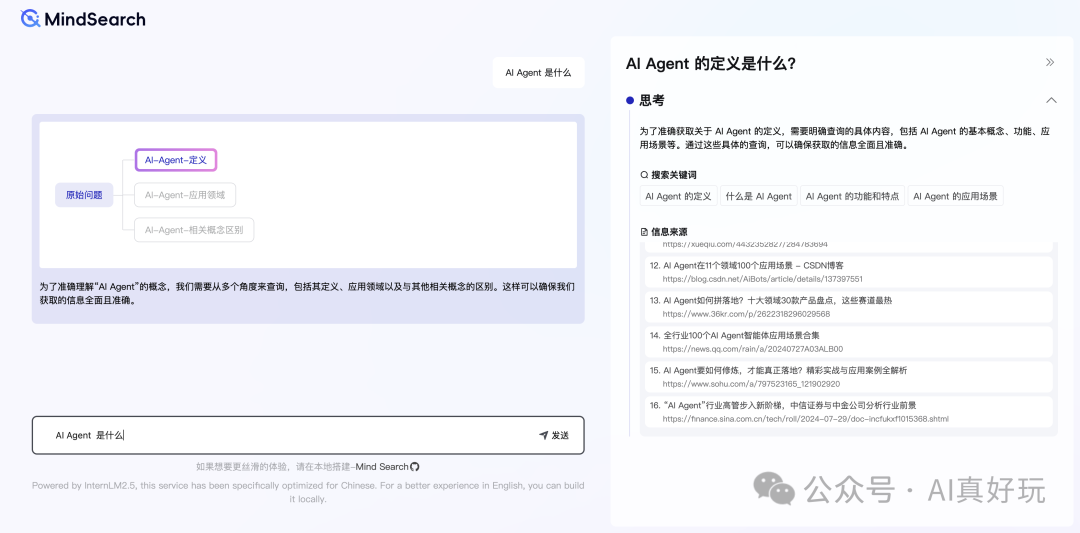Click the blog.csdn.net URL
Image resolution: width=1080 pixels, height=533 pixels.
[762, 279]
